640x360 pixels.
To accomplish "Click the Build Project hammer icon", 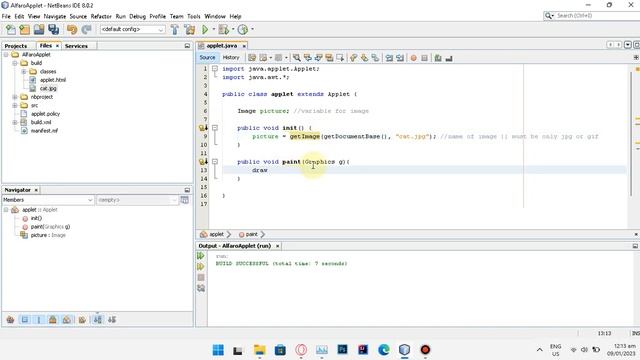I will [x=175, y=29].
